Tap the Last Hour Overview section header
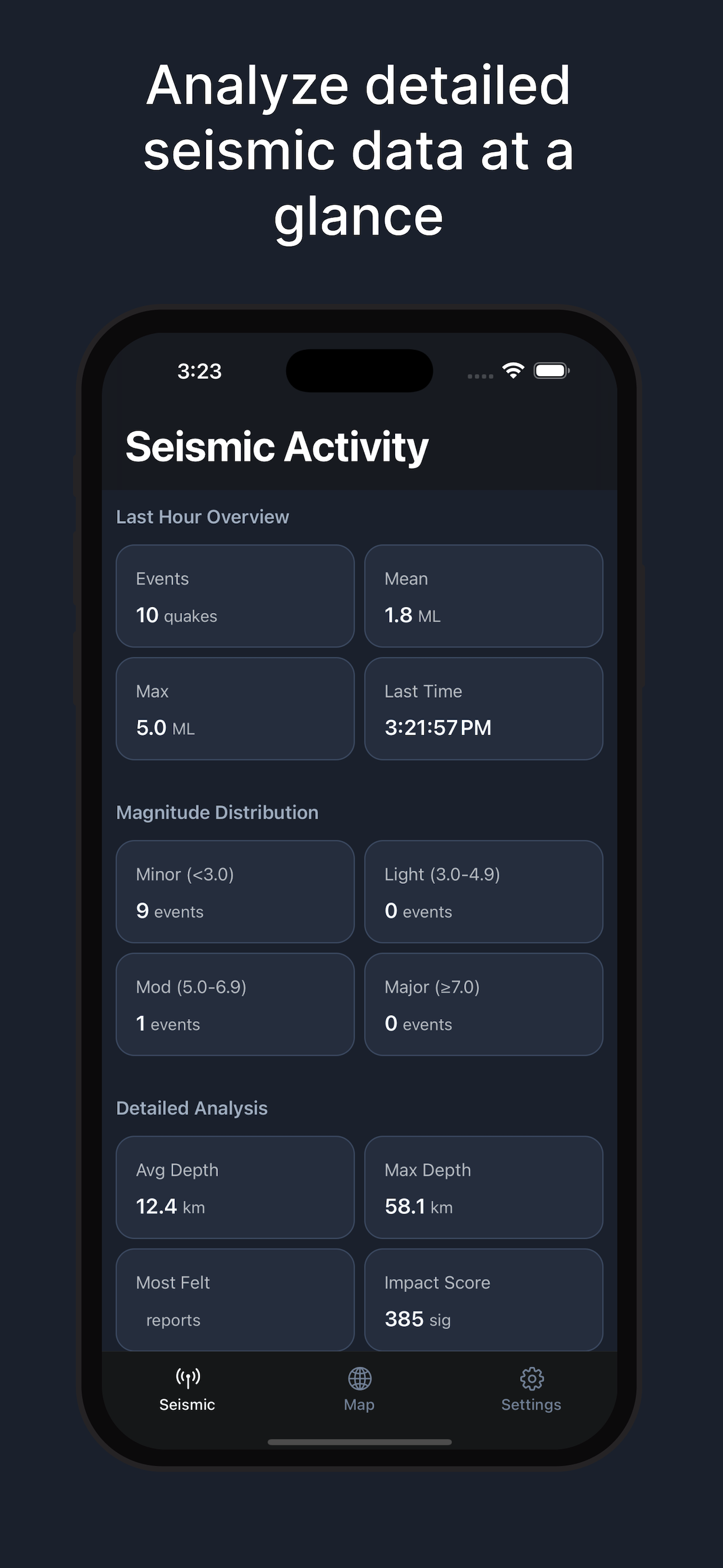Viewport: 723px width, 1568px height. point(203,516)
